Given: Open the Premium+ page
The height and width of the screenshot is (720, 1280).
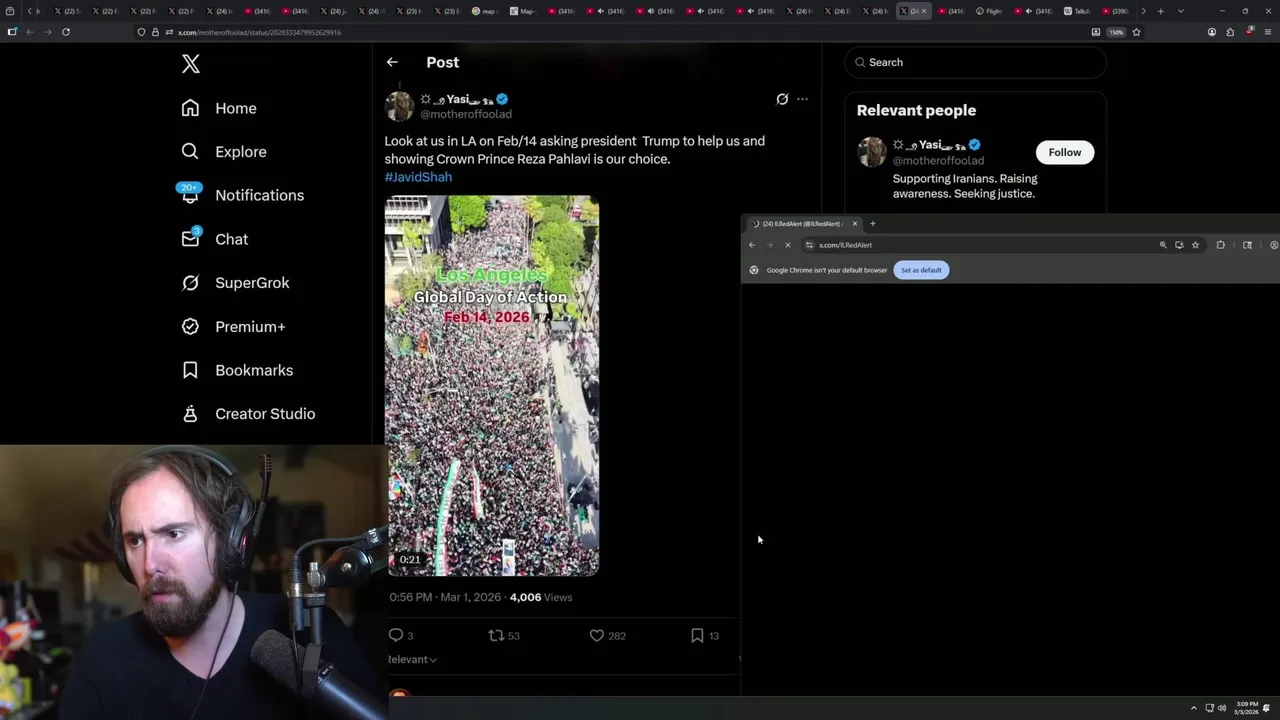Looking at the screenshot, I should pyautogui.click(x=233, y=327).
